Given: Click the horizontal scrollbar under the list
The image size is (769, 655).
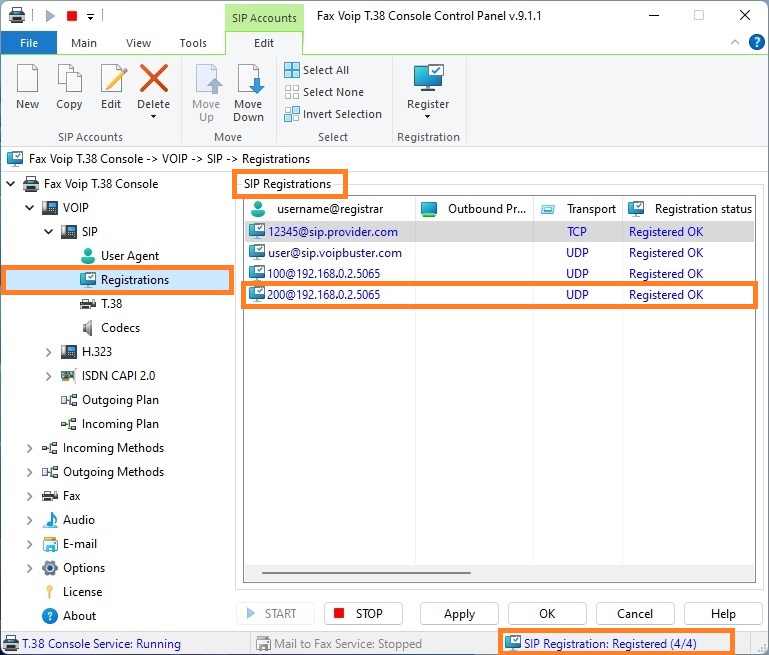Looking at the screenshot, I should 366,573.
